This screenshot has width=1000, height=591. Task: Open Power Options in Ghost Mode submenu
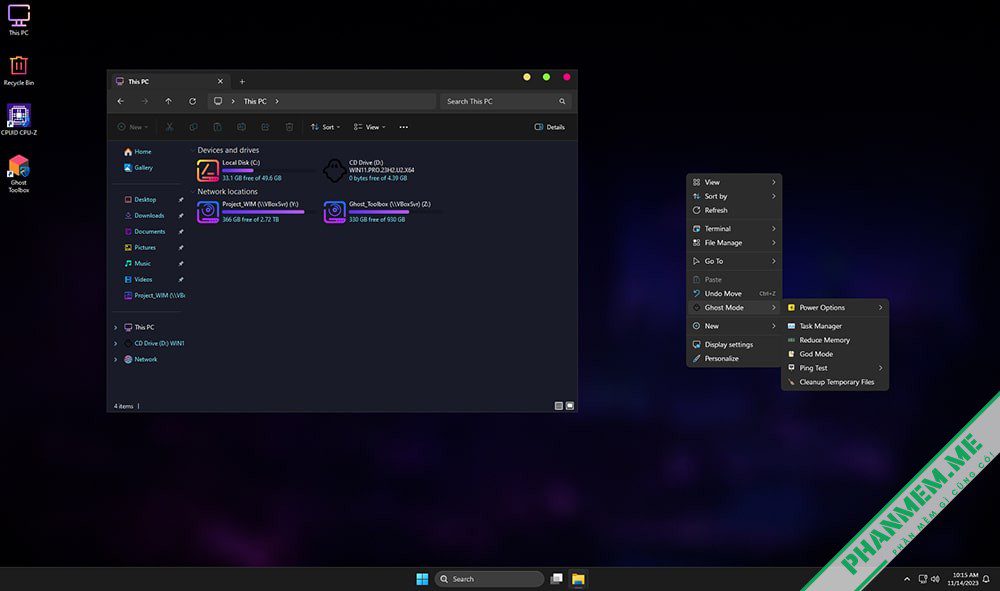tap(835, 308)
